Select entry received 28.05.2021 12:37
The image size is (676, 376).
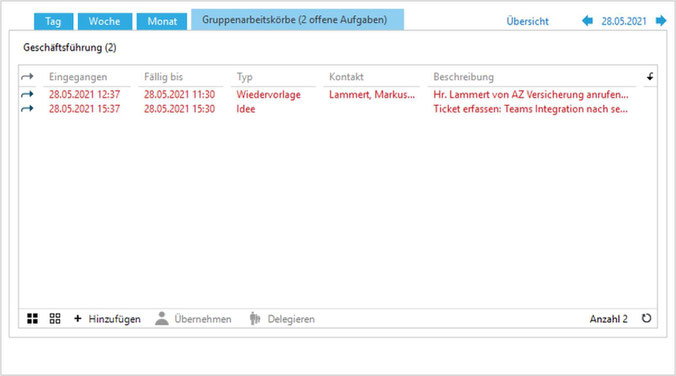[x=84, y=94]
